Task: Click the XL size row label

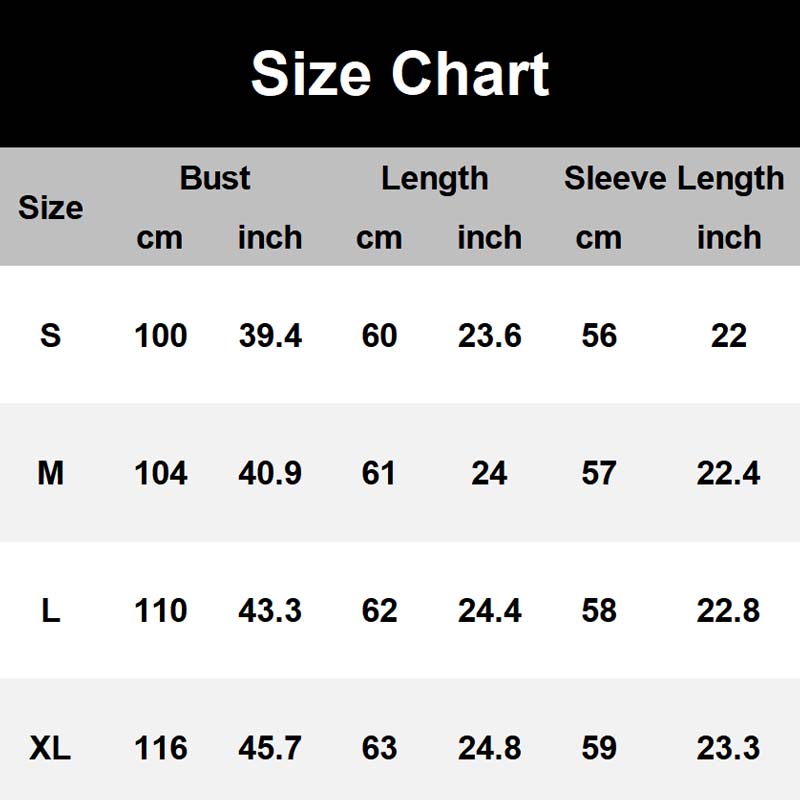Action: click(x=50, y=747)
